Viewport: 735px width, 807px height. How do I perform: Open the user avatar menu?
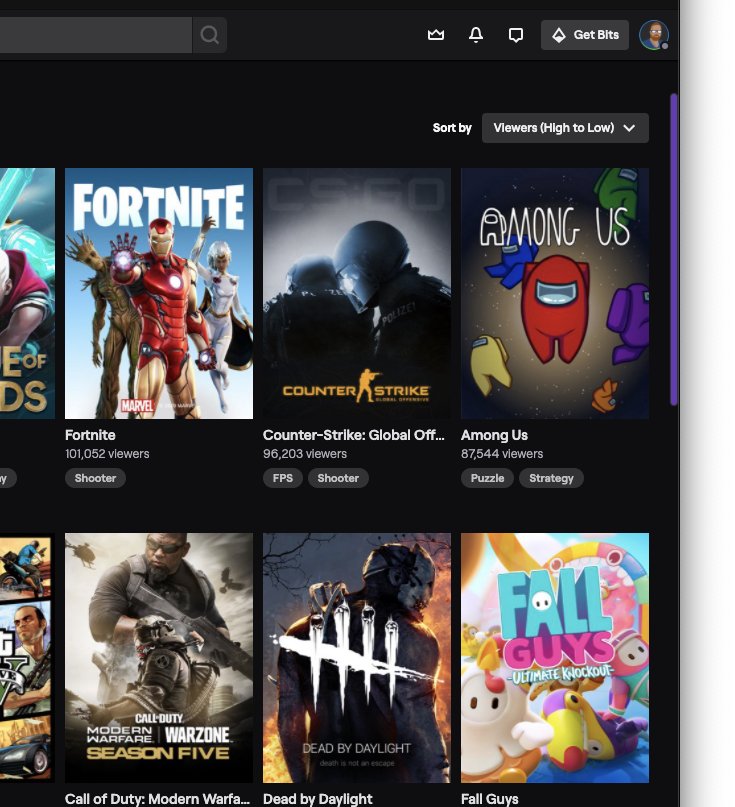coord(654,35)
